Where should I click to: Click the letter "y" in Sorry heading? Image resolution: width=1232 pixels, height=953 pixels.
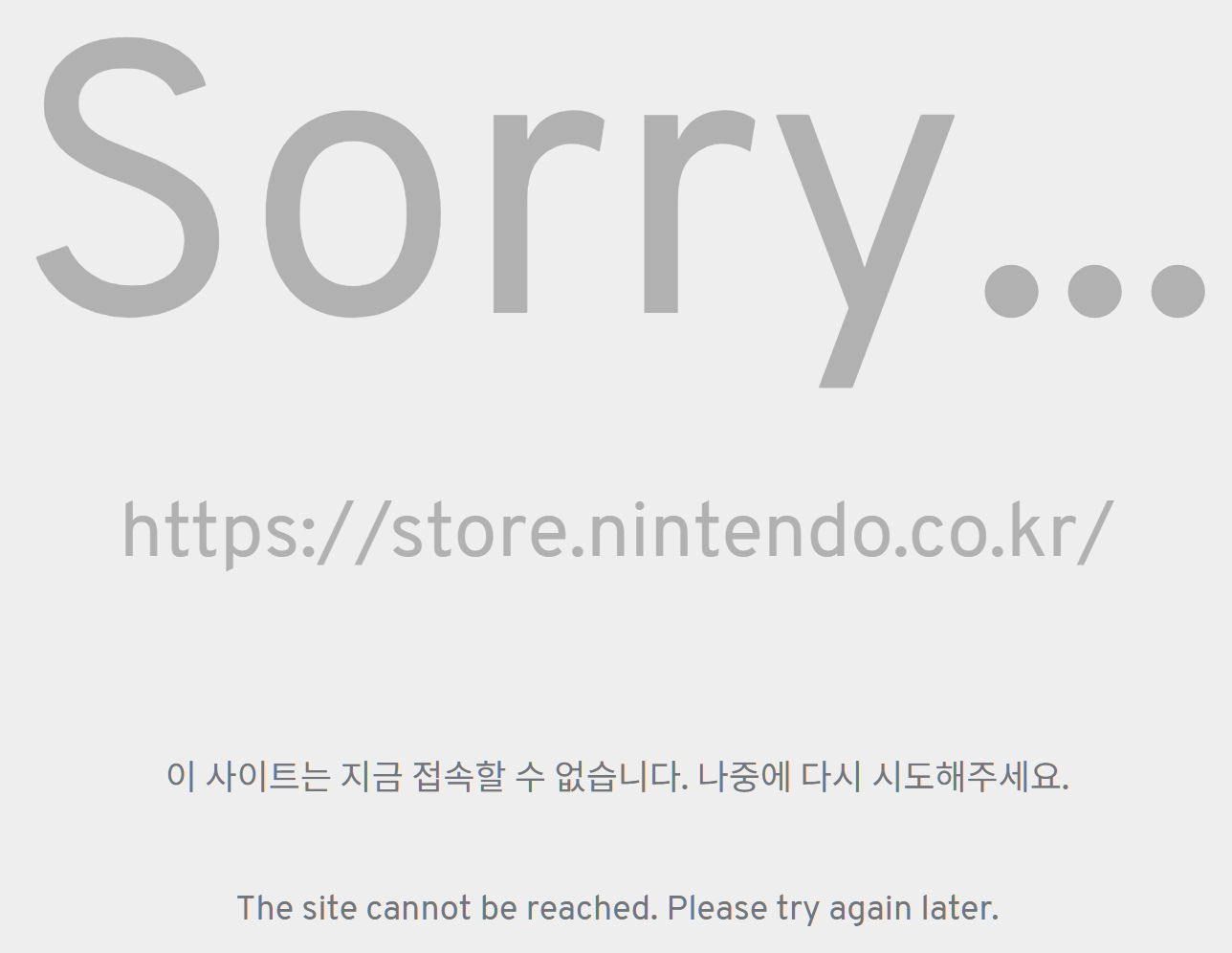point(865,251)
